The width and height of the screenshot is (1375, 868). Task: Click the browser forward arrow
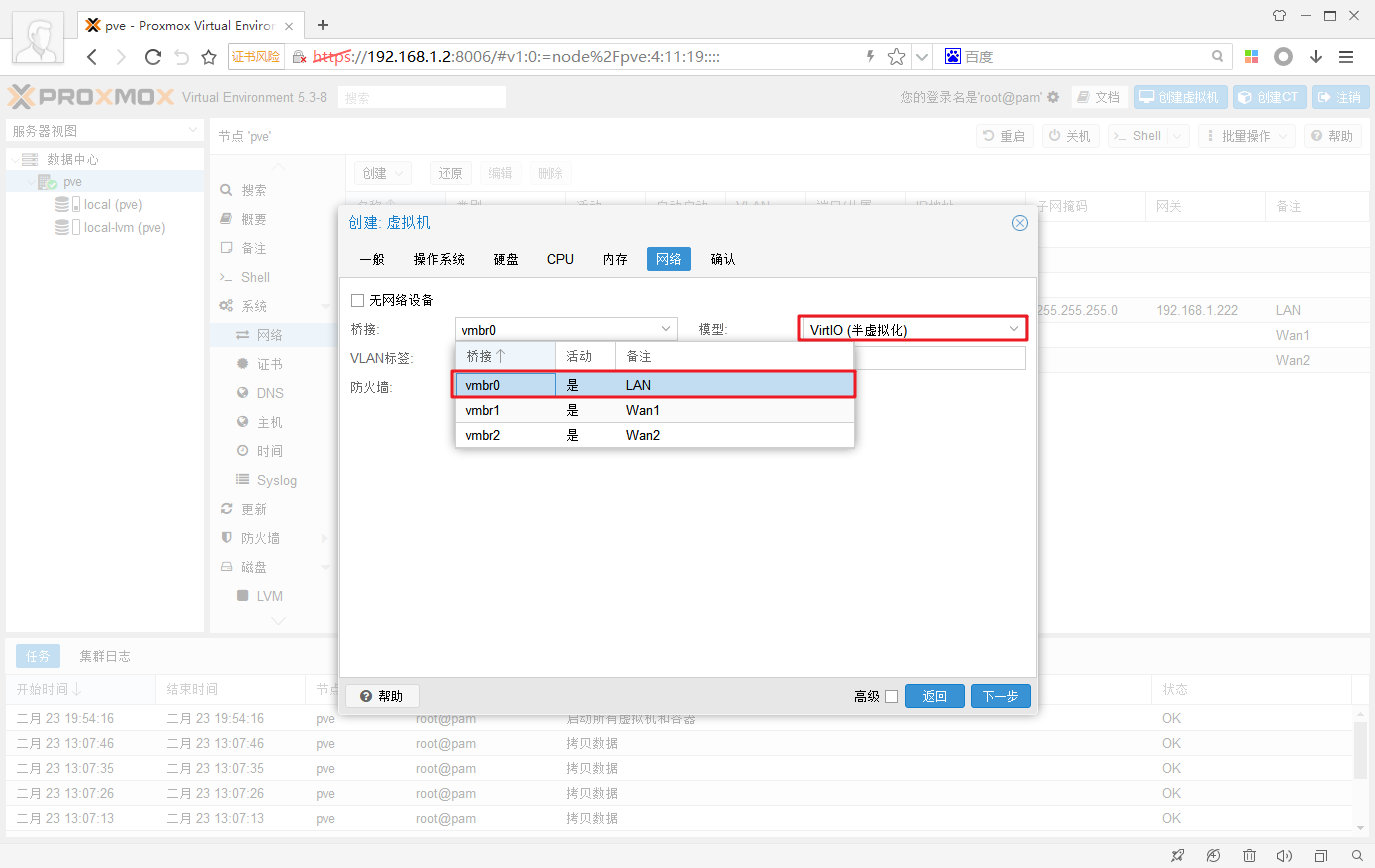[121, 57]
